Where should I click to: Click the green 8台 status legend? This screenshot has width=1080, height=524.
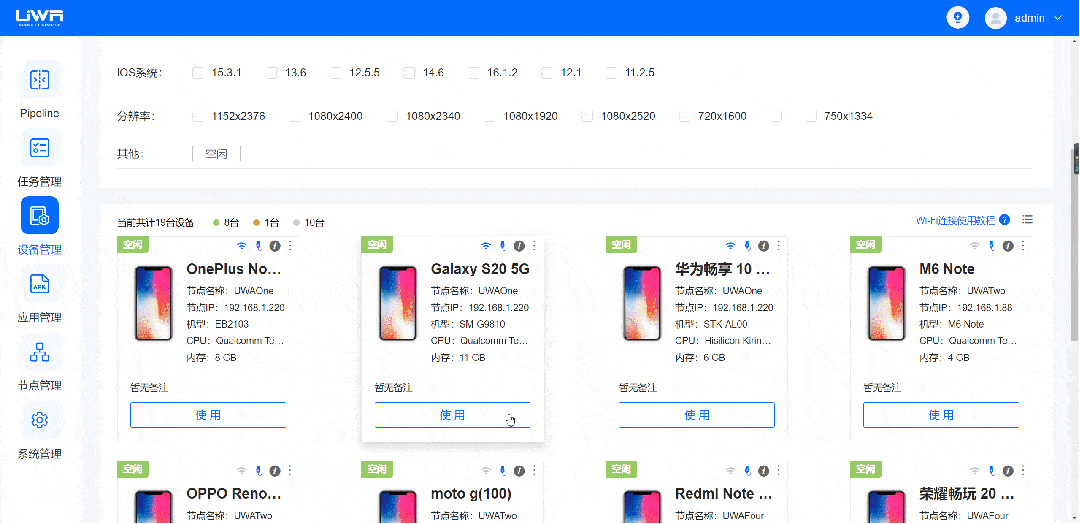(226, 222)
